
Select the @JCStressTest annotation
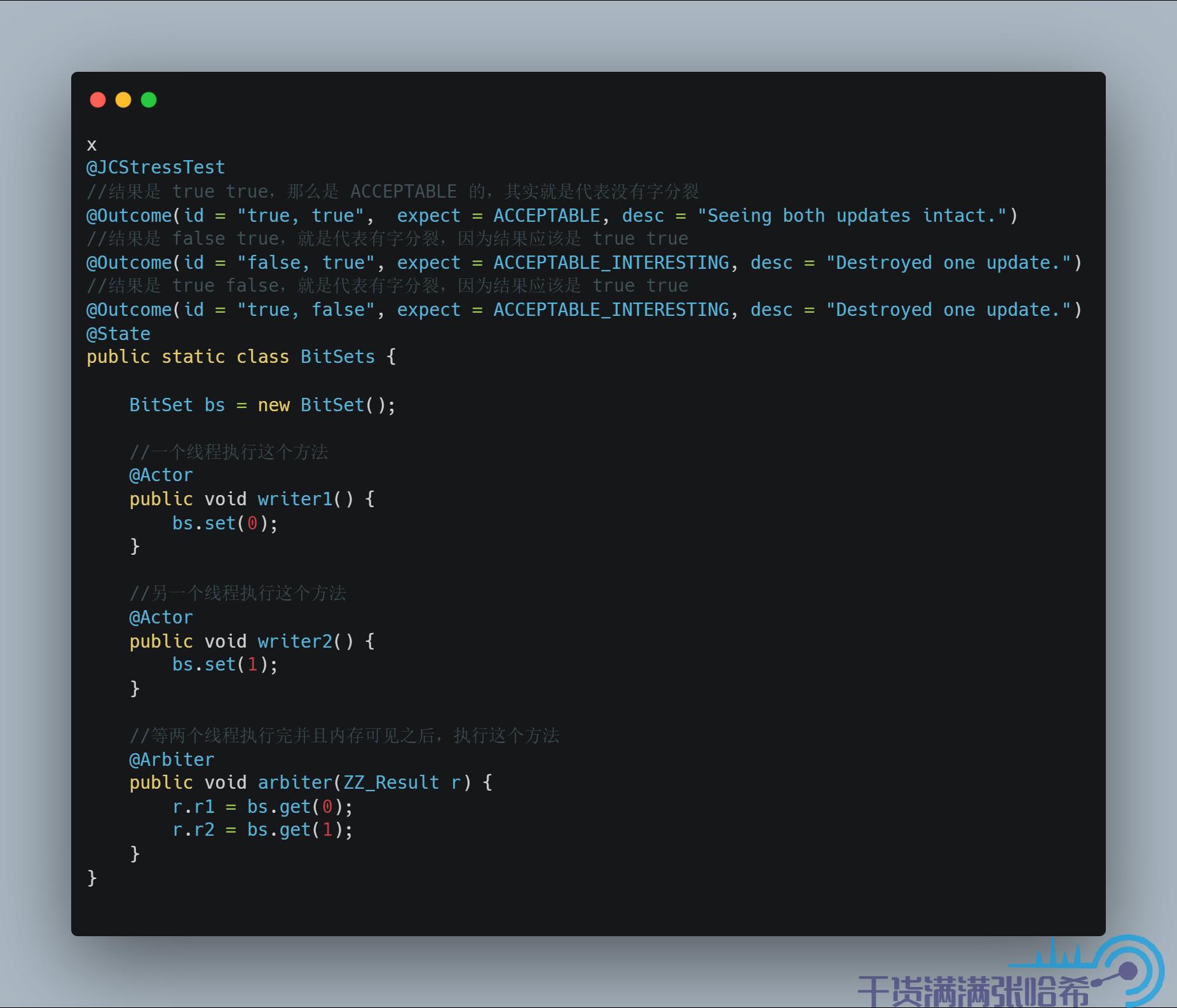156,168
